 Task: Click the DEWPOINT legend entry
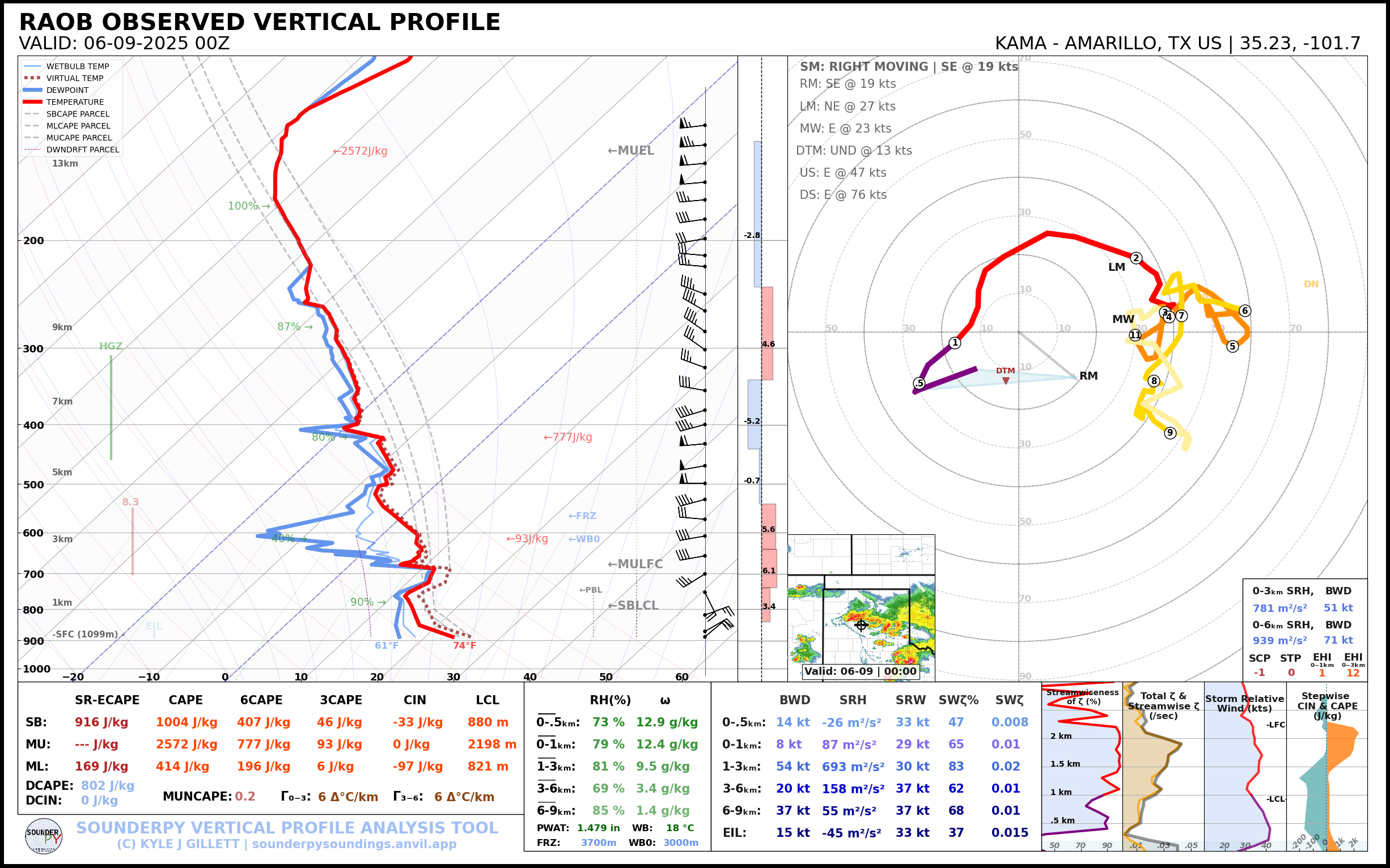pos(67,90)
